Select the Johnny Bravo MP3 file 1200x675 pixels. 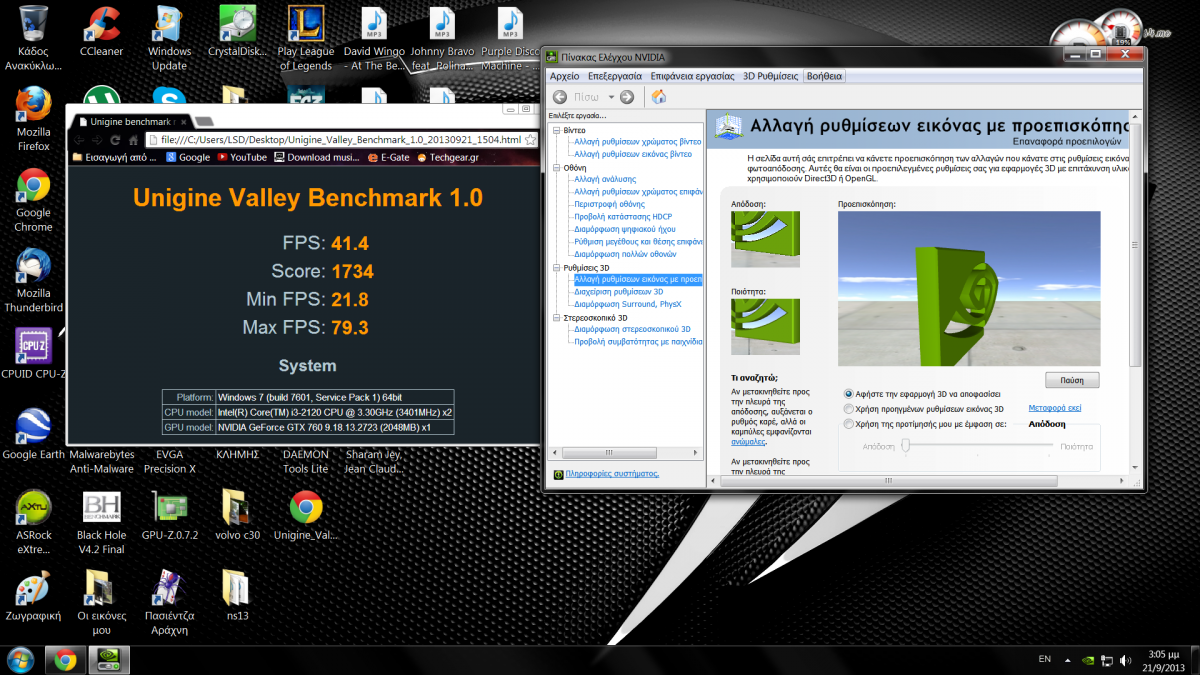click(441, 40)
